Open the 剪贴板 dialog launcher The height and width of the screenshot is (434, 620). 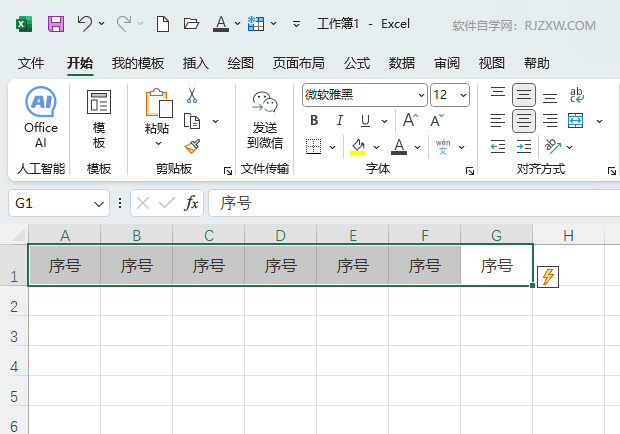[228, 171]
